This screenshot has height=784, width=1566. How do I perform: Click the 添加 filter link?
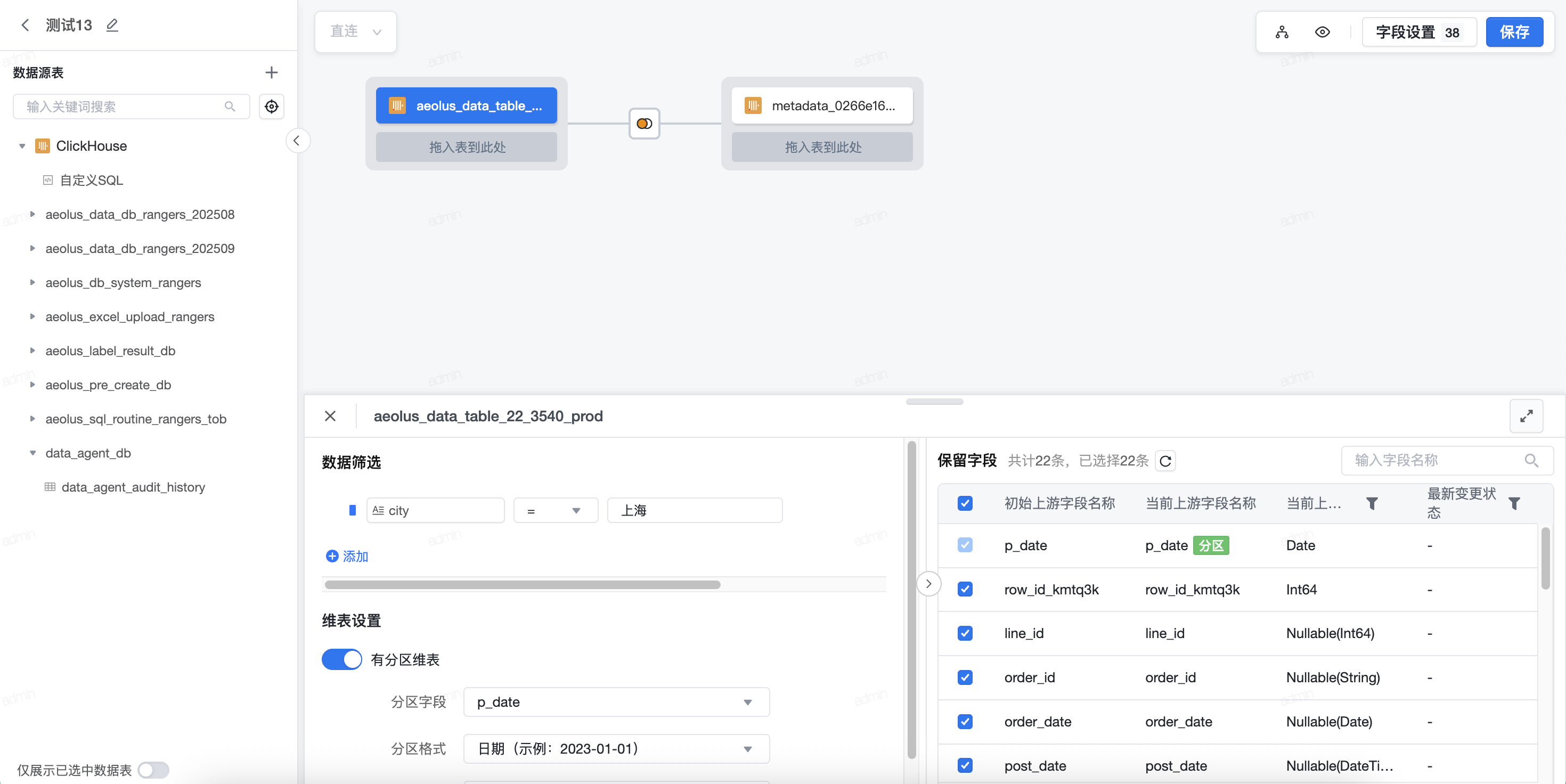coord(348,556)
